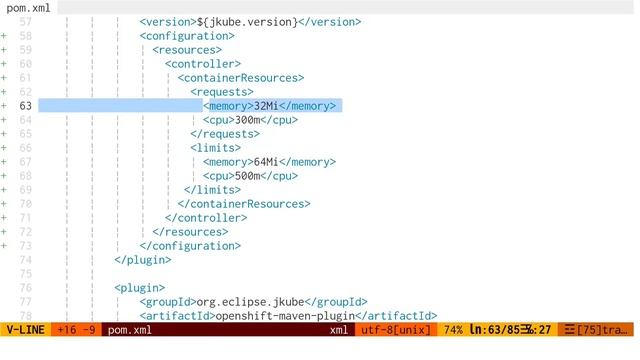
Task: Click the 64Mi memory value on line 67
Action: pyautogui.click(x=266, y=162)
